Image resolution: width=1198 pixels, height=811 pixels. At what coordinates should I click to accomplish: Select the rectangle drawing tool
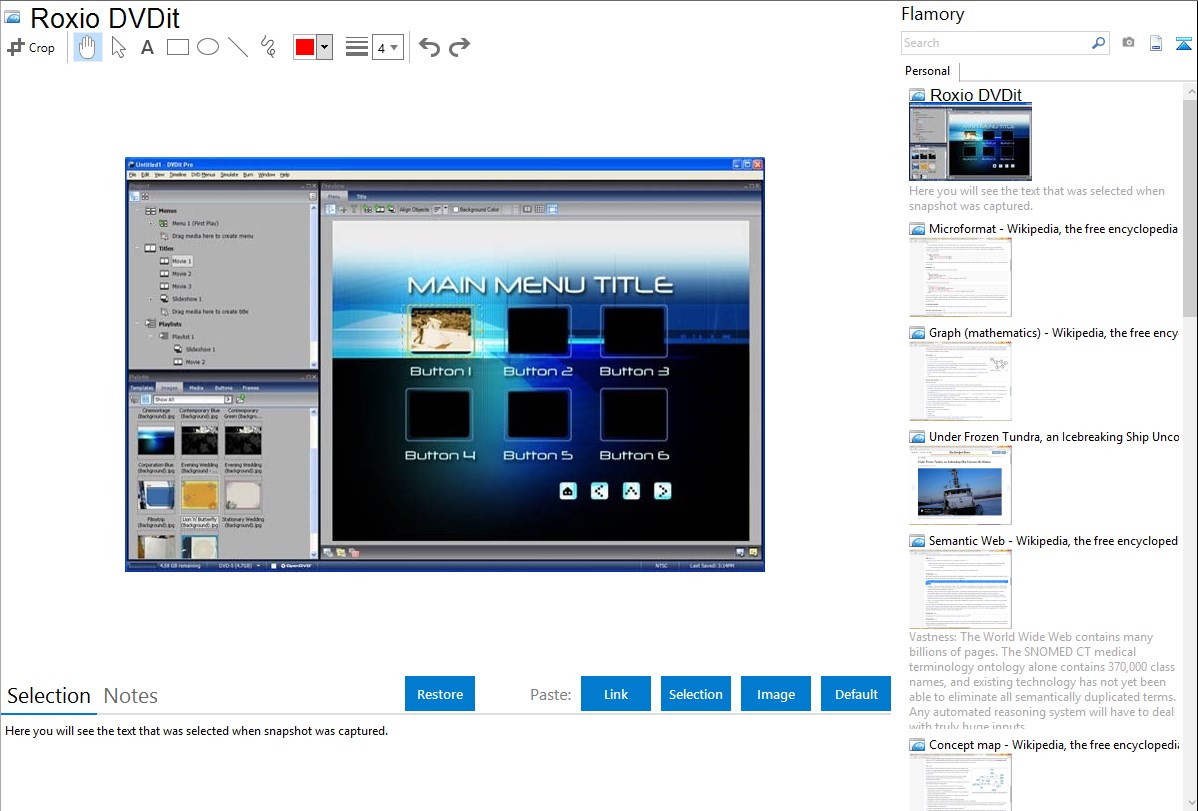177,47
